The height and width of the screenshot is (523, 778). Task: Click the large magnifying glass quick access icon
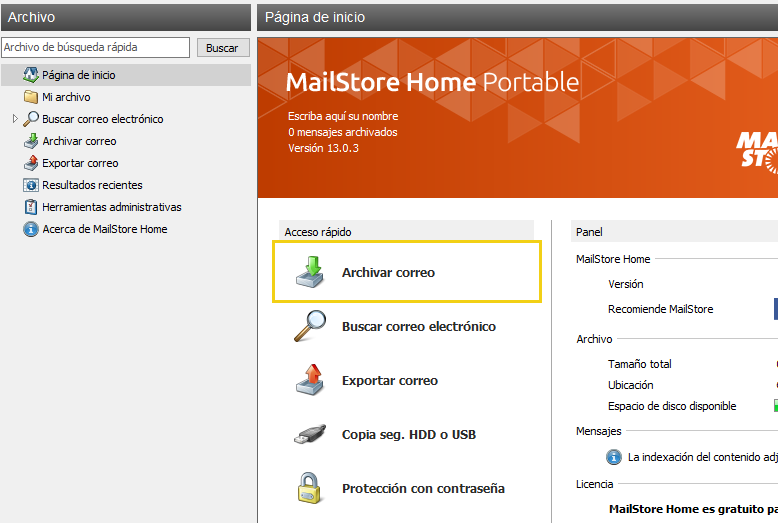311,326
